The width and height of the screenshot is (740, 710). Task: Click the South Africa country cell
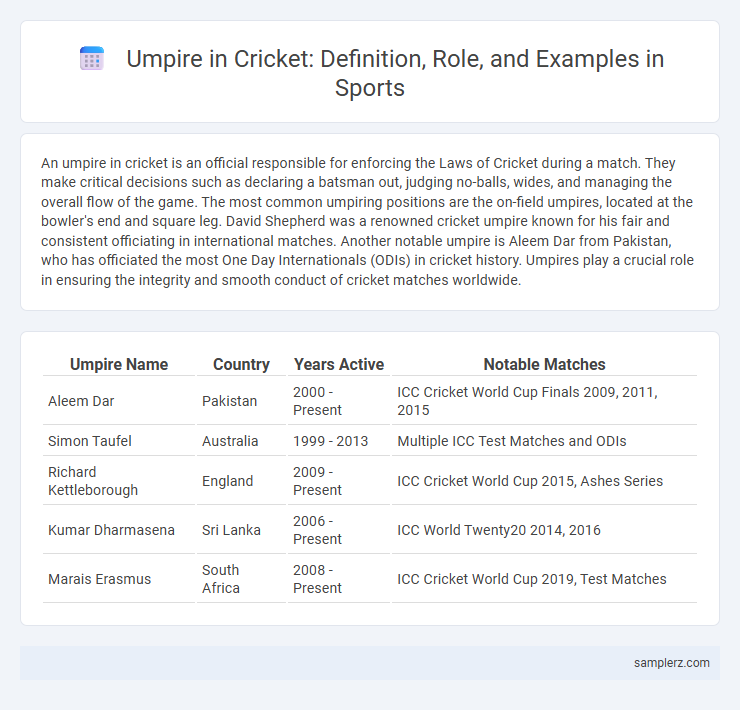(241, 579)
